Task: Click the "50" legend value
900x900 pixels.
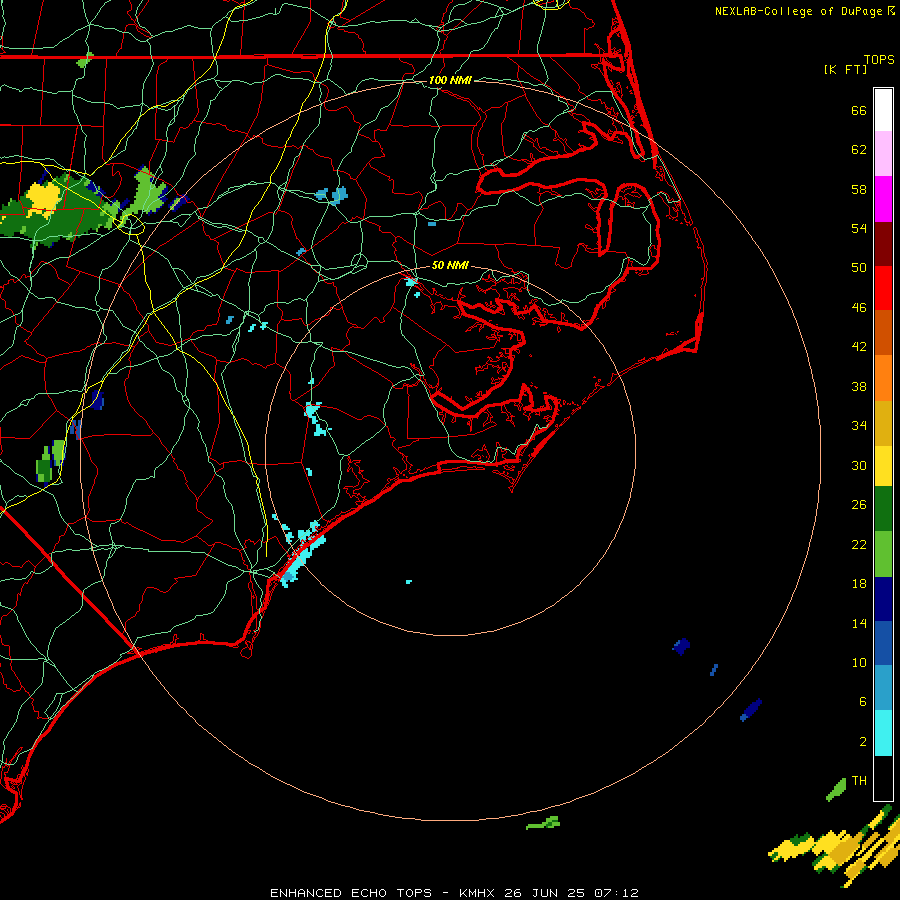Action: tap(859, 268)
